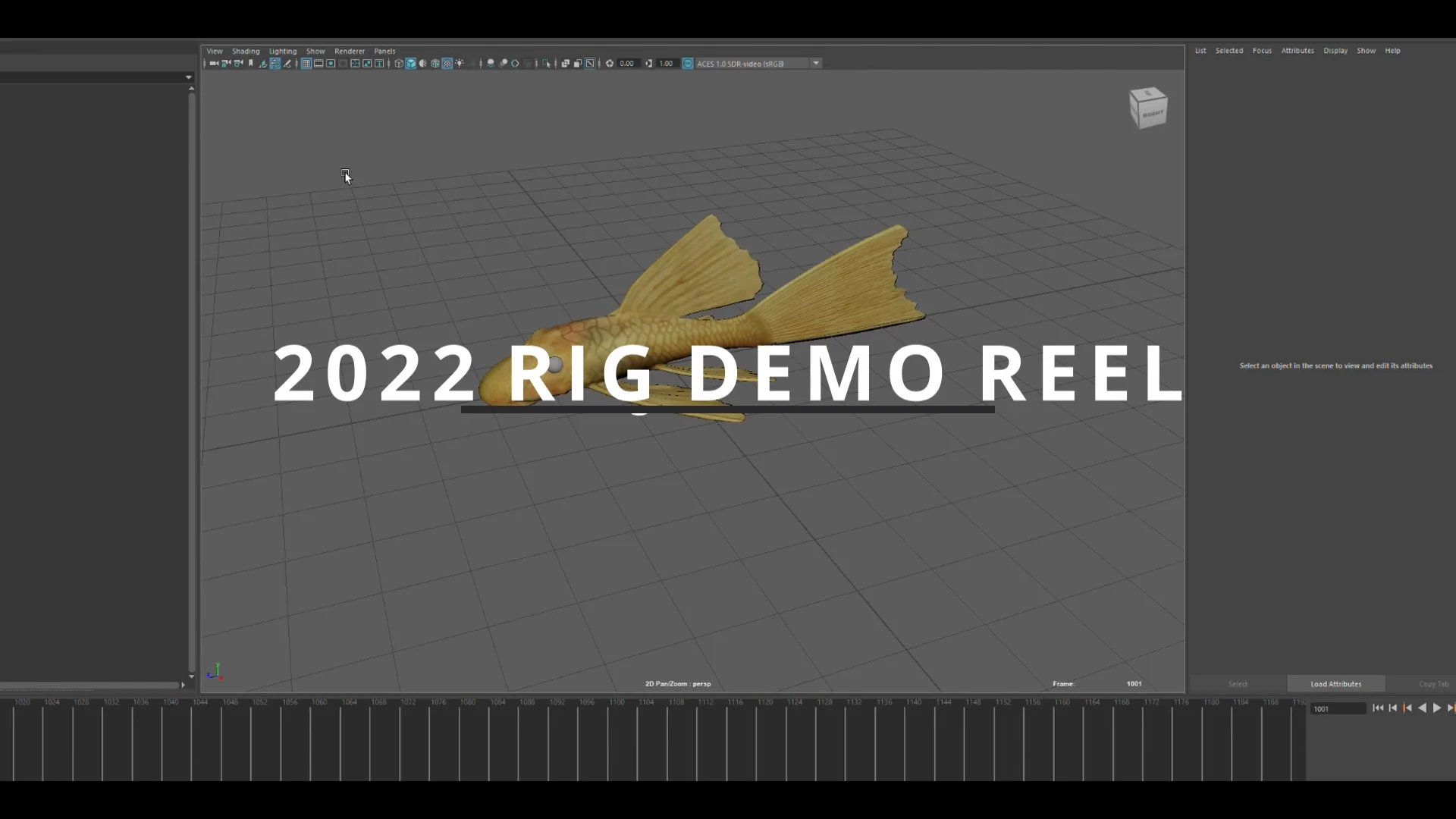Enable Smooth Shade All cube icon
1456x819 pixels.
click(410, 64)
